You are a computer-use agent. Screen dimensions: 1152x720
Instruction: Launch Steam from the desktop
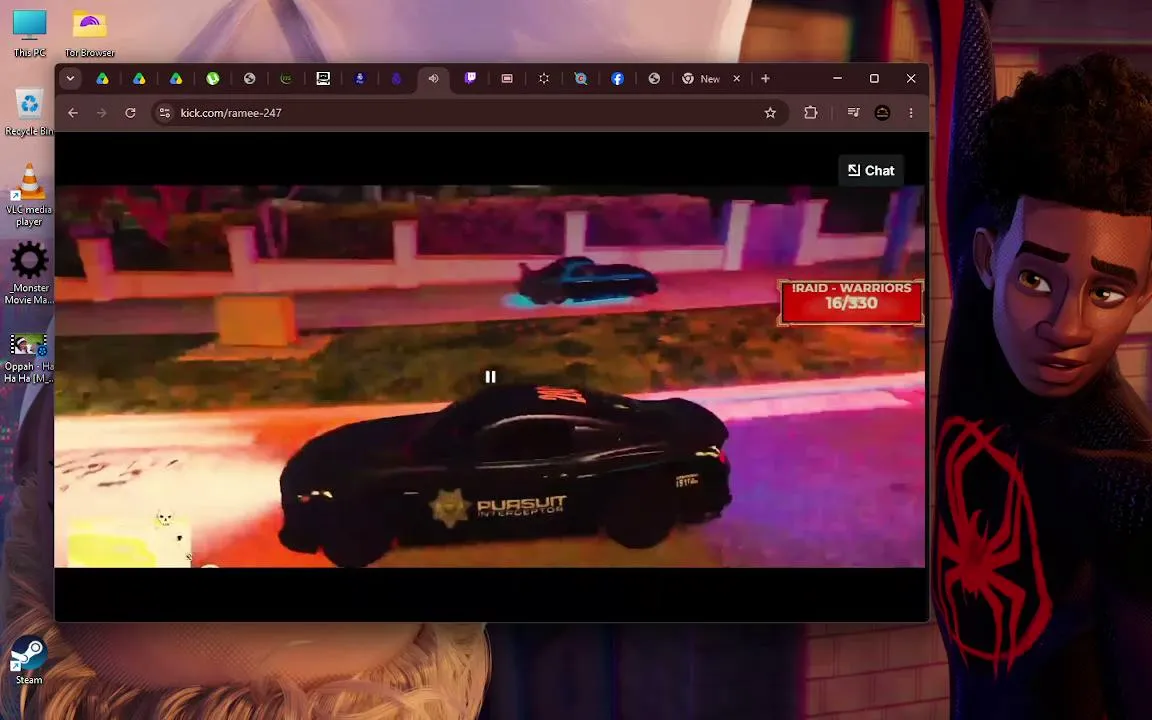29,660
